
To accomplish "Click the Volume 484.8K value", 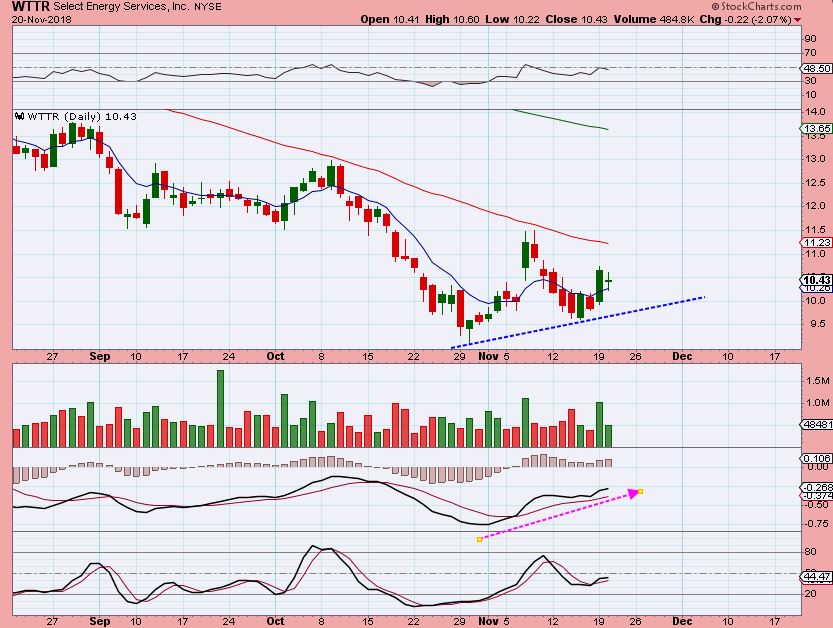I will (x=654, y=20).
